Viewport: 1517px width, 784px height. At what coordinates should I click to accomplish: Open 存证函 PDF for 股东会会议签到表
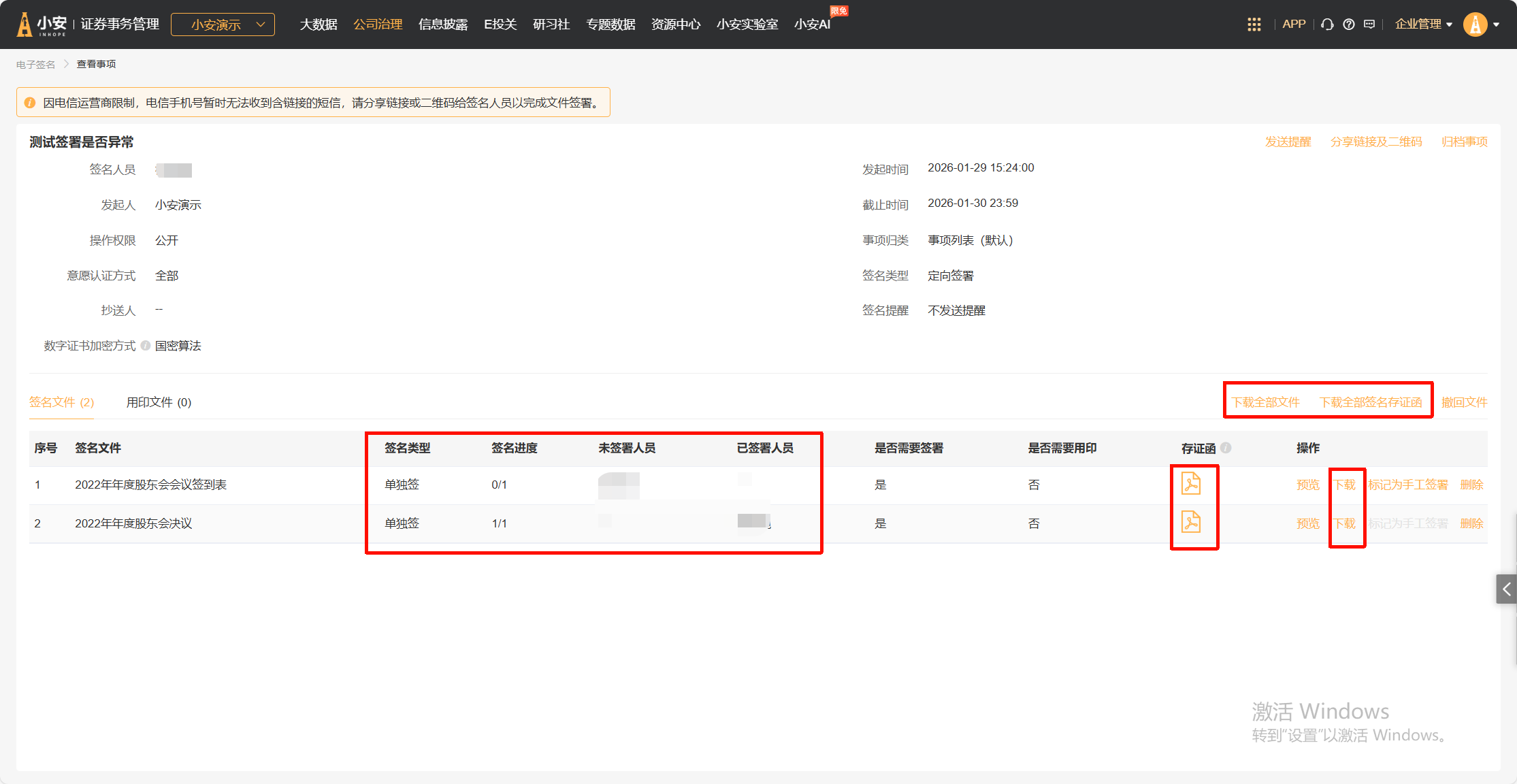click(x=1190, y=484)
